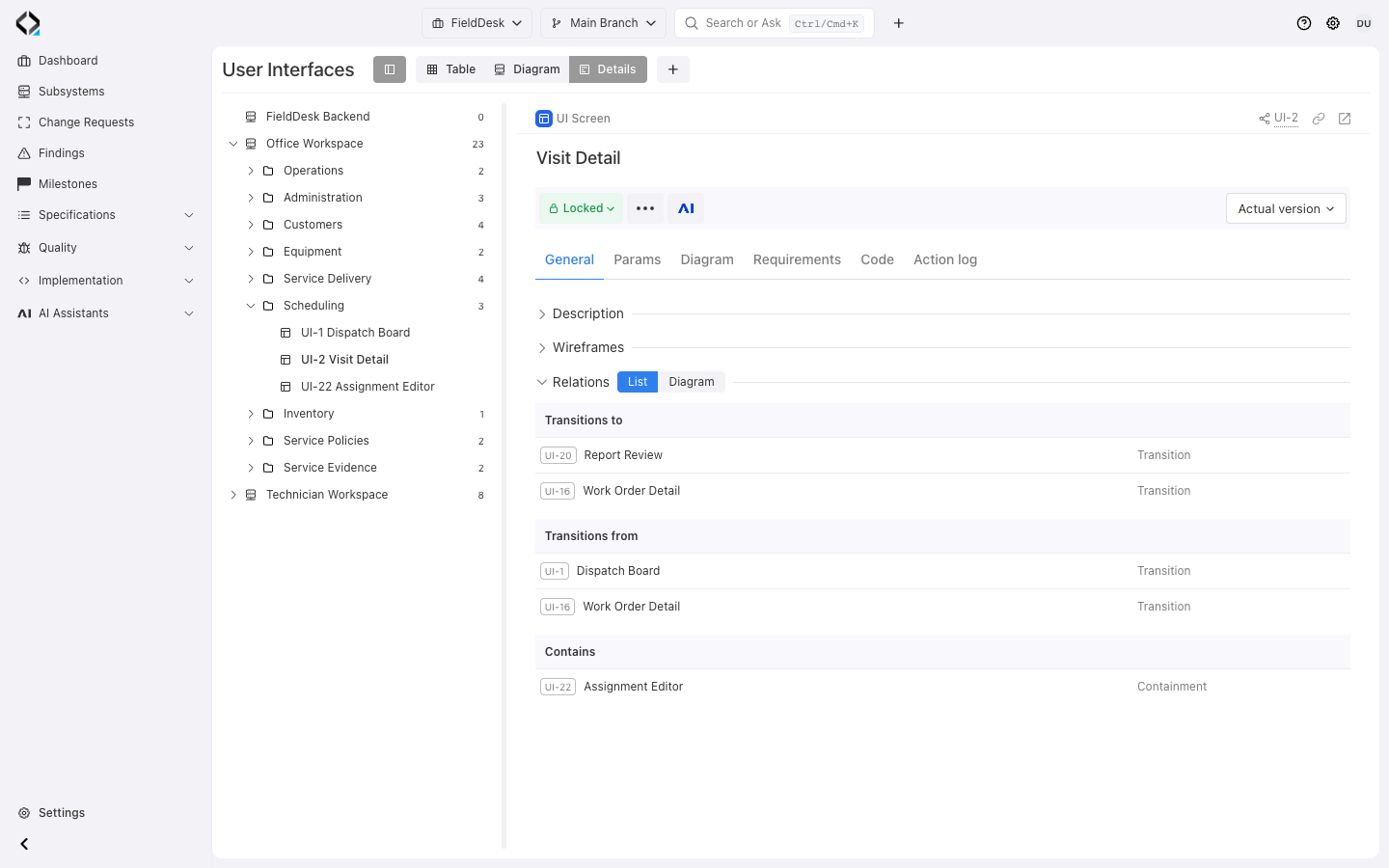Open the Params tab
The height and width of the screenshot is (868, 1389).
638,259
